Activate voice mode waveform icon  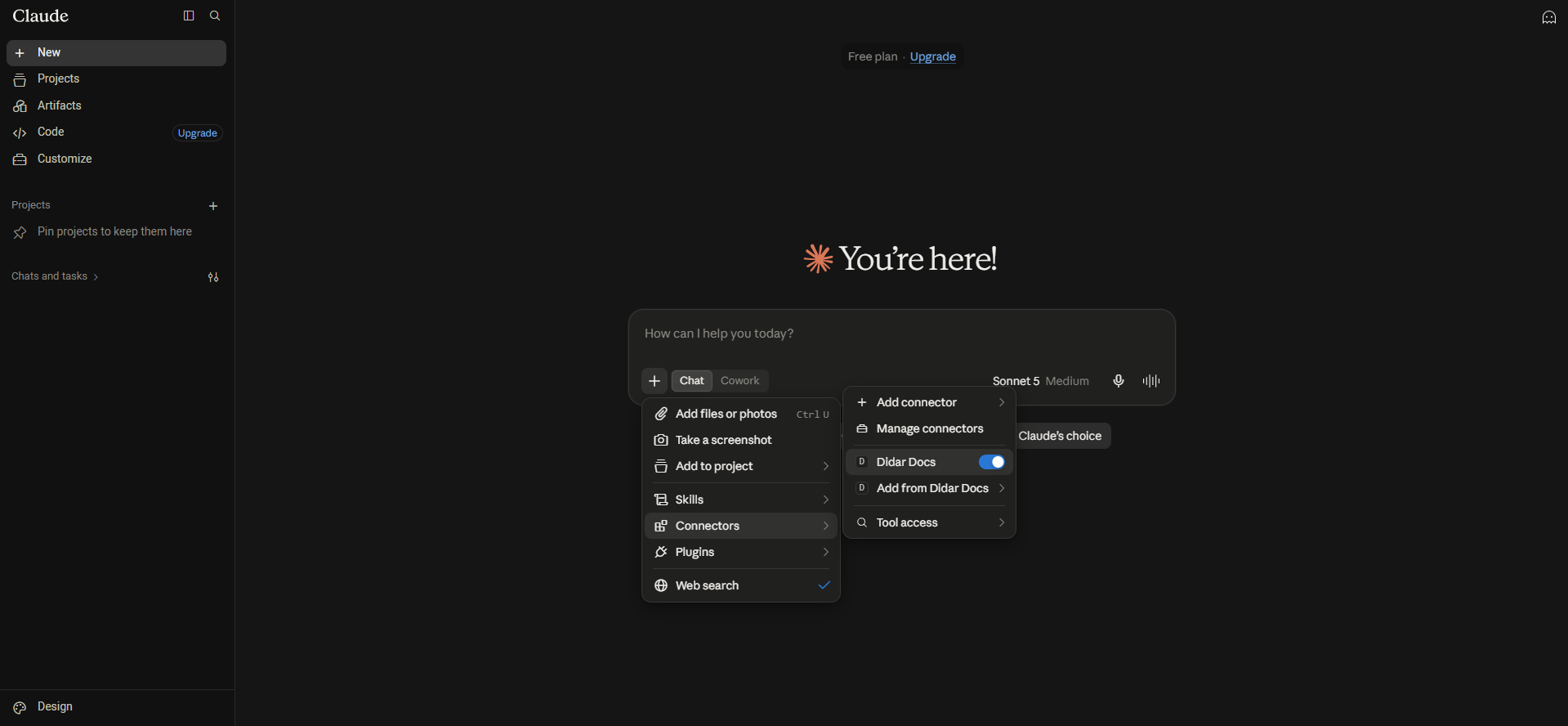[1151, 381]
